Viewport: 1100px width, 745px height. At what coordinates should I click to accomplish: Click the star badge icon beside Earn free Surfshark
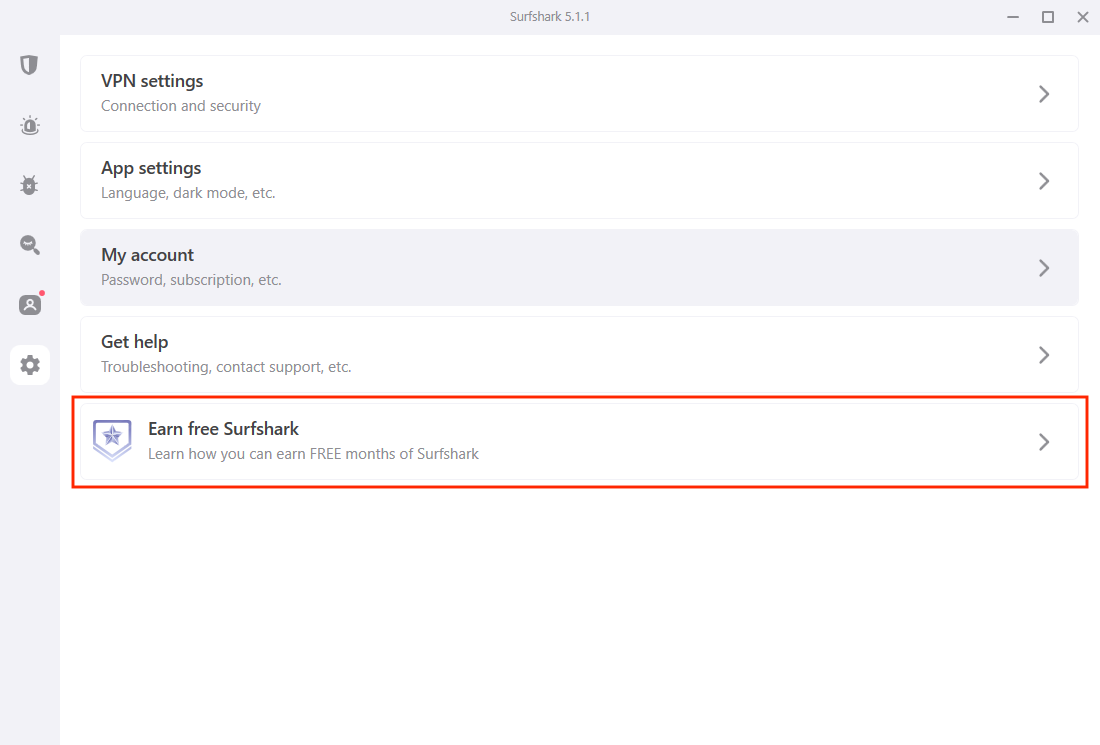[x=112, y=441]
